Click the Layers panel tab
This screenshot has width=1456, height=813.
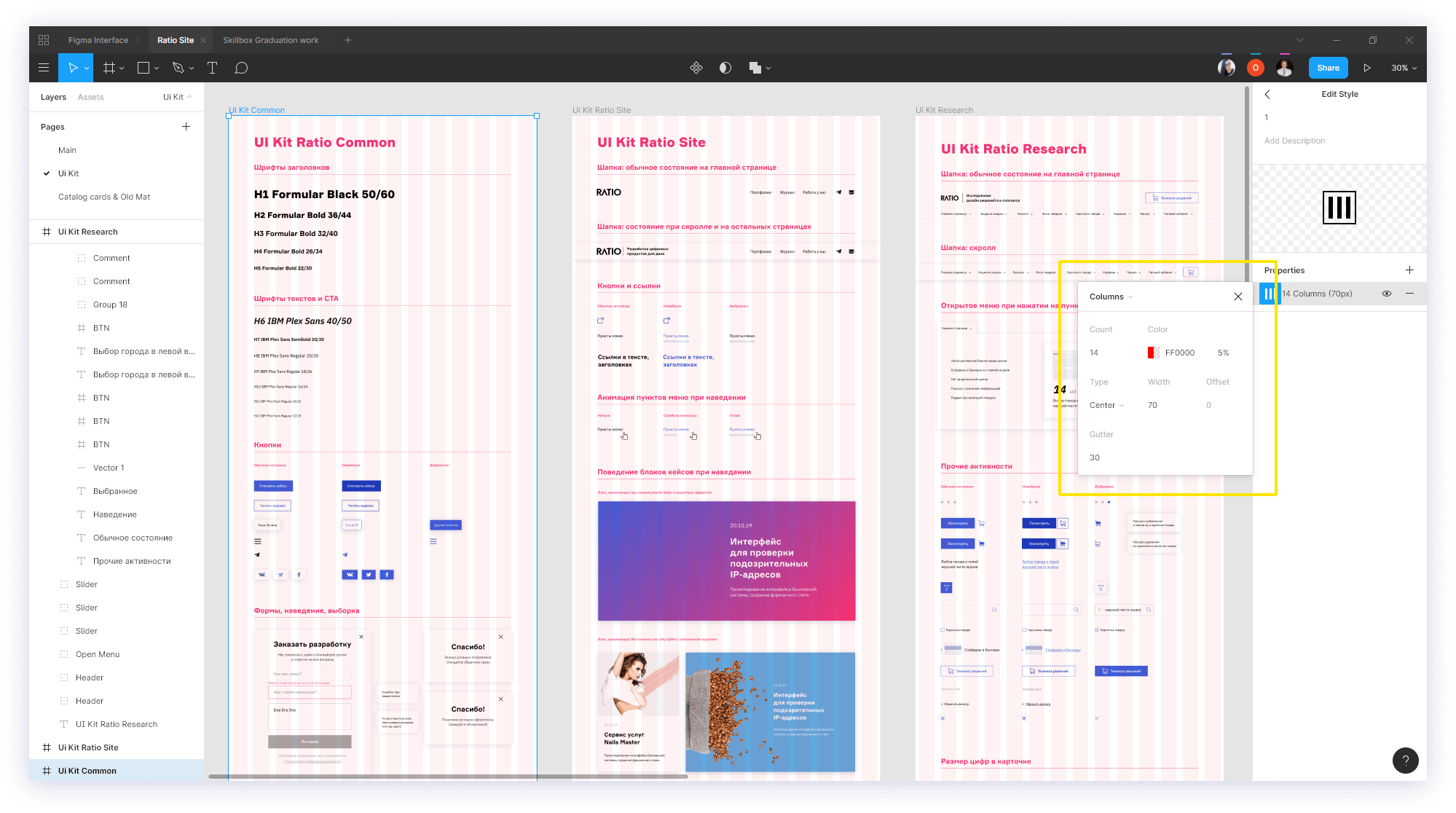click(52, 97)
